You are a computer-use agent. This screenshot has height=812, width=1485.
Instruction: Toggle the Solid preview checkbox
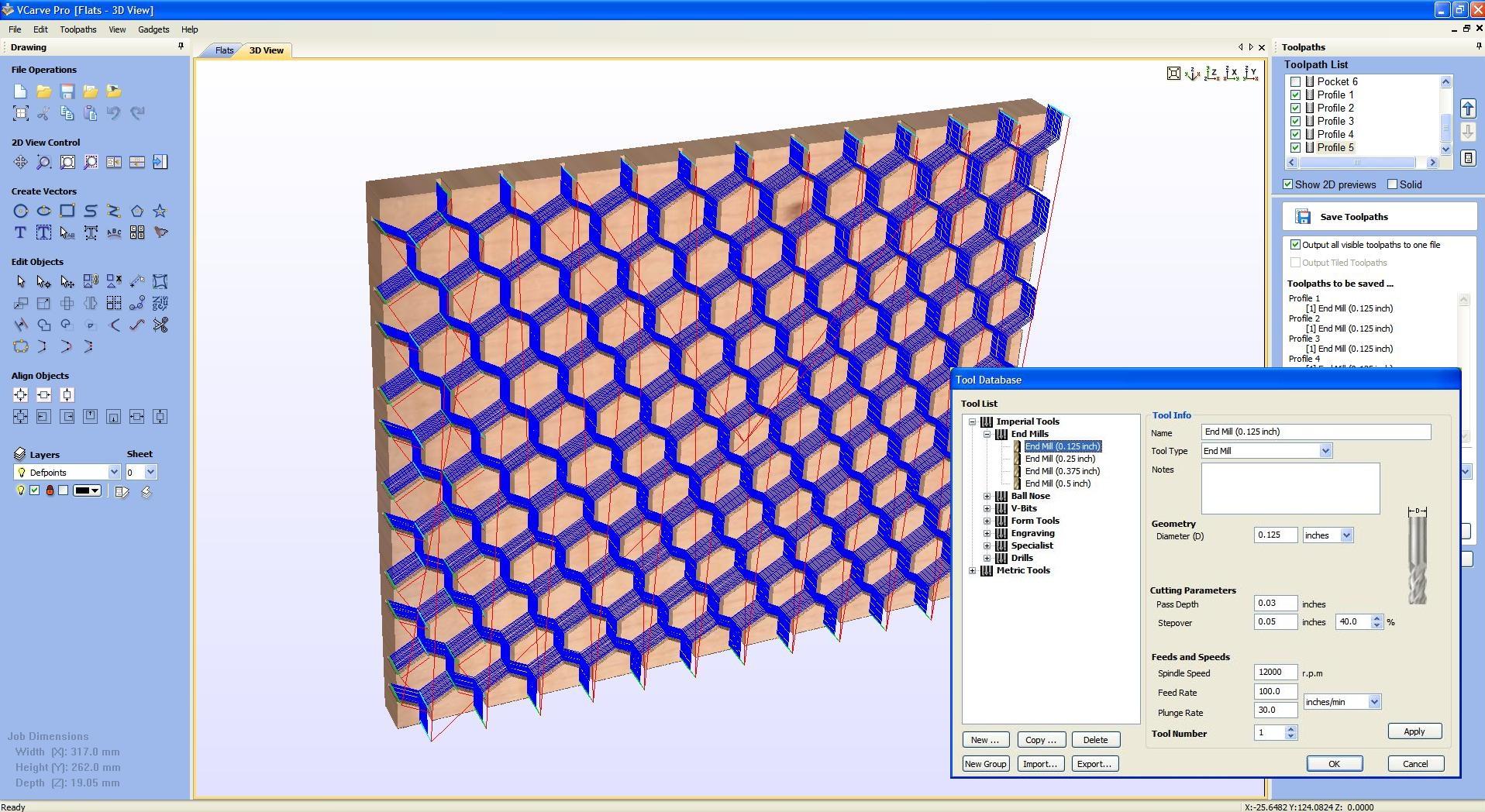[1392, 184]
